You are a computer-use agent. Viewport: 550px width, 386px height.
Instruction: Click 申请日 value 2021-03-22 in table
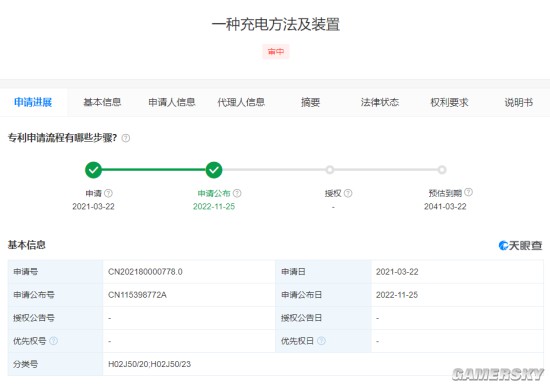point(397,272)
